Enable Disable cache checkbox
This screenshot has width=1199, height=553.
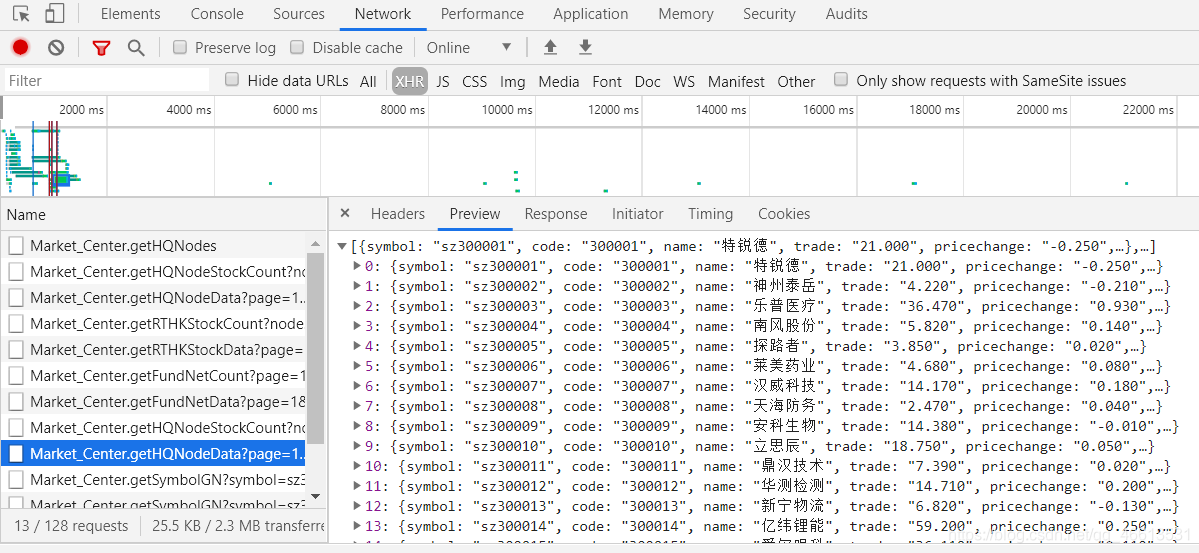click(297, 47)
